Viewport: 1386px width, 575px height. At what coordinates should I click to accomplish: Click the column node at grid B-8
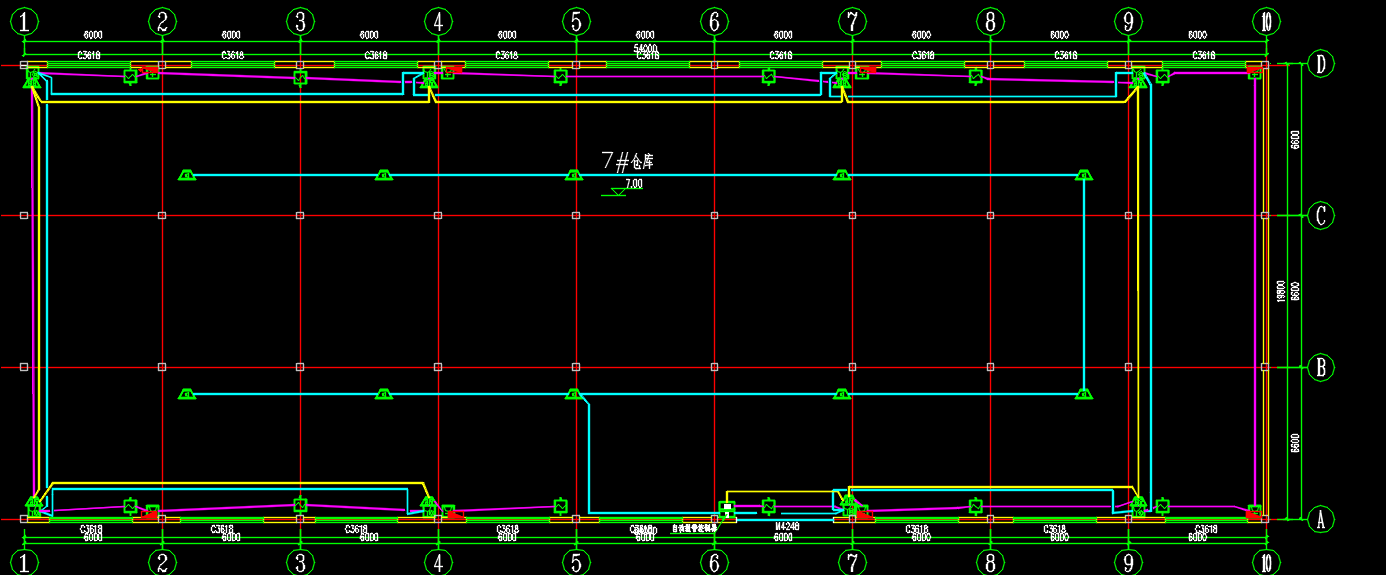coord(990,367)
